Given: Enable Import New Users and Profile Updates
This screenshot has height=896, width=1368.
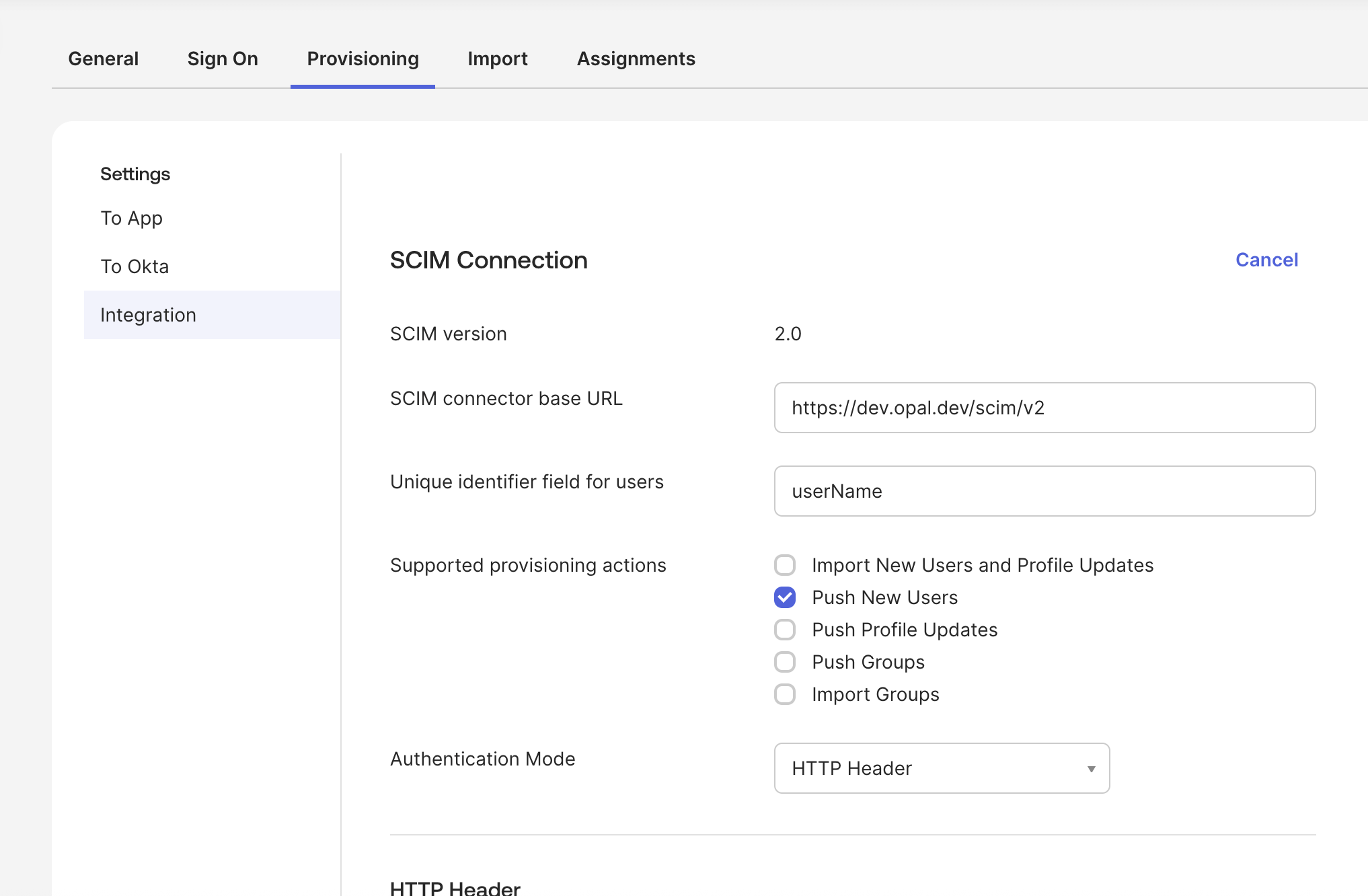Looking at the screenshot, I should (x=785, y=565).
